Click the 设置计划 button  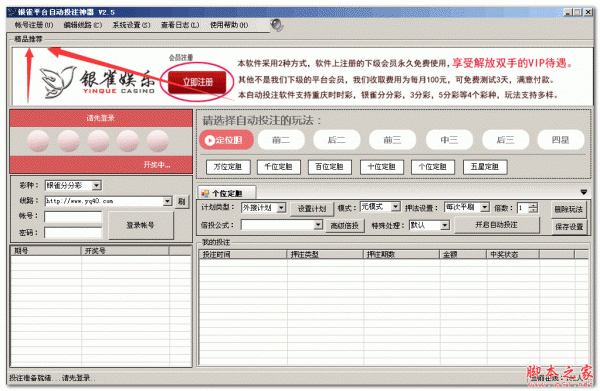click(x=312, y=209)
